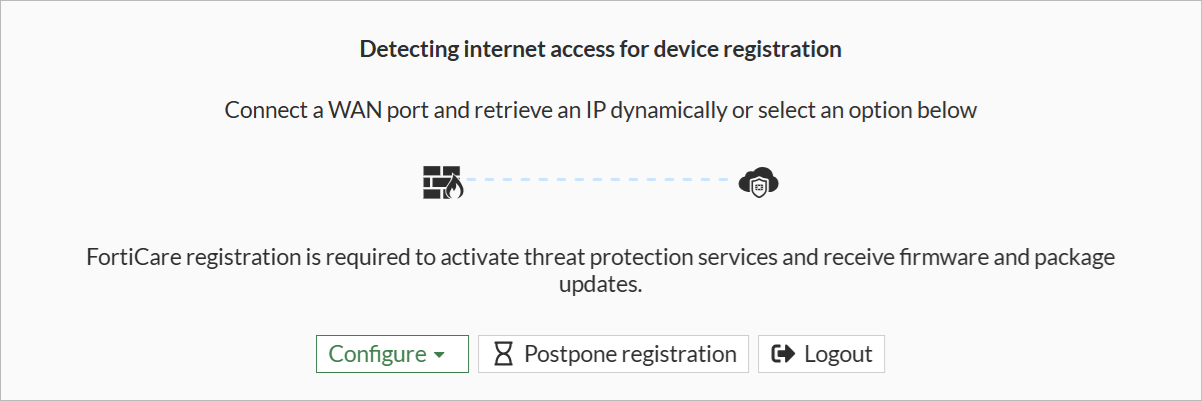Click the green Configure label text
This screenshot has height=401, width=1202.
[x=377, y=354]
